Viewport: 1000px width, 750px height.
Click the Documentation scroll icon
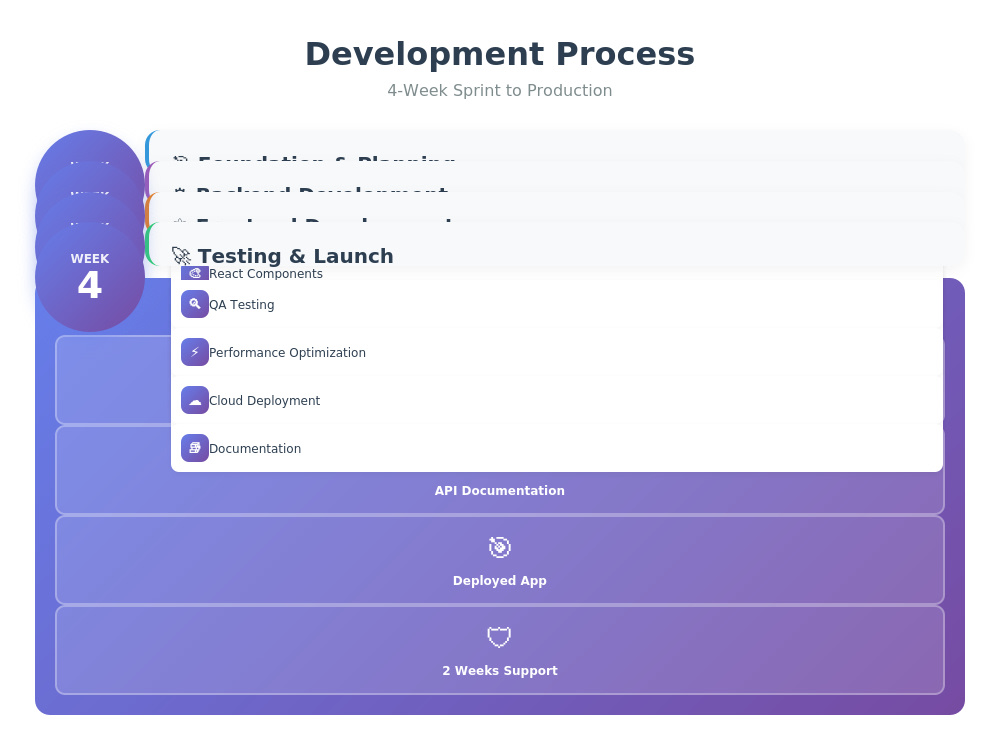coord(195,448)
